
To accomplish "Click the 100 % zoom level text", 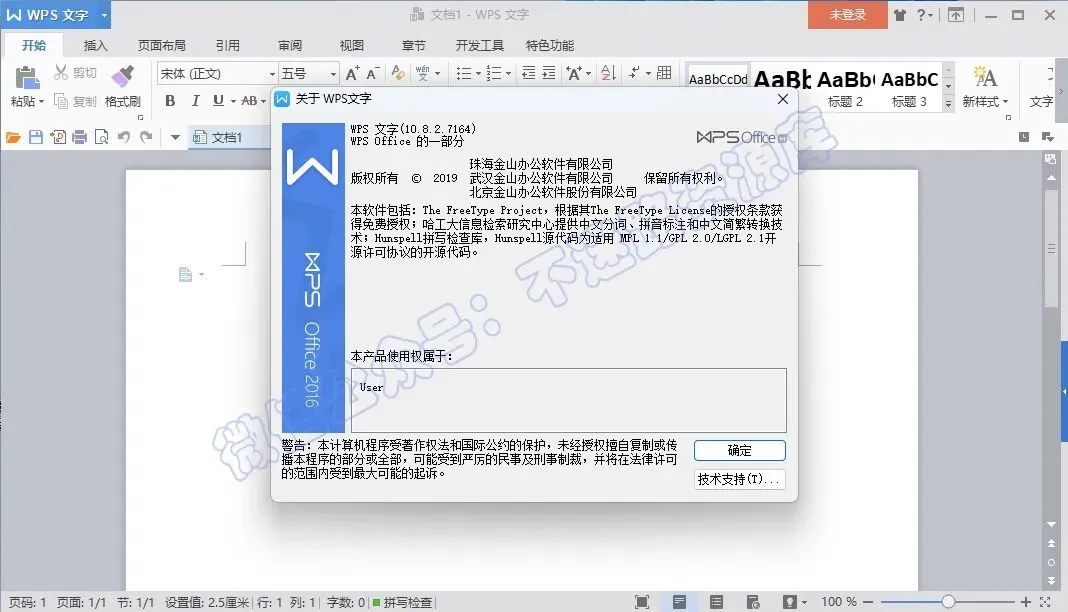I will pyautogui.click(x=838, y=602).
